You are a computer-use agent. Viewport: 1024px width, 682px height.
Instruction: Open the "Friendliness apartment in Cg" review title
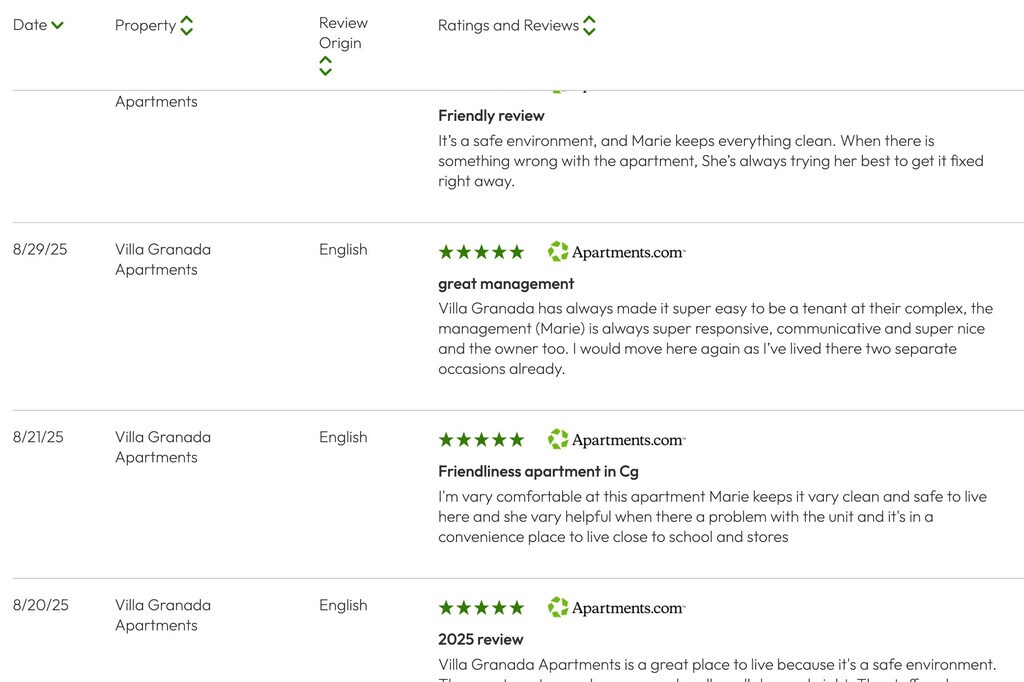coord(538,472)
